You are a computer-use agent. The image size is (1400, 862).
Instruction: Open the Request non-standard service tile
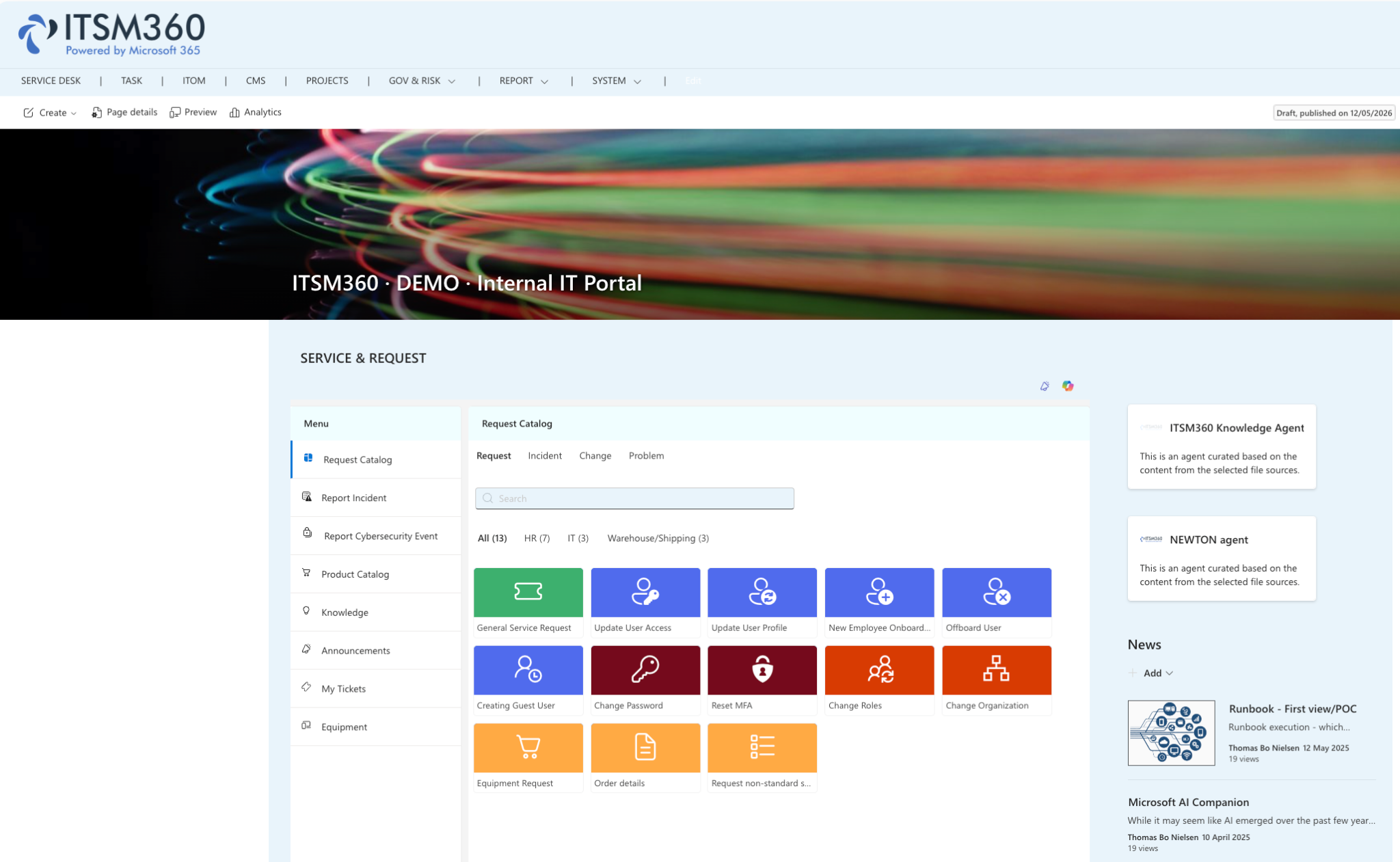pos(762,757)
